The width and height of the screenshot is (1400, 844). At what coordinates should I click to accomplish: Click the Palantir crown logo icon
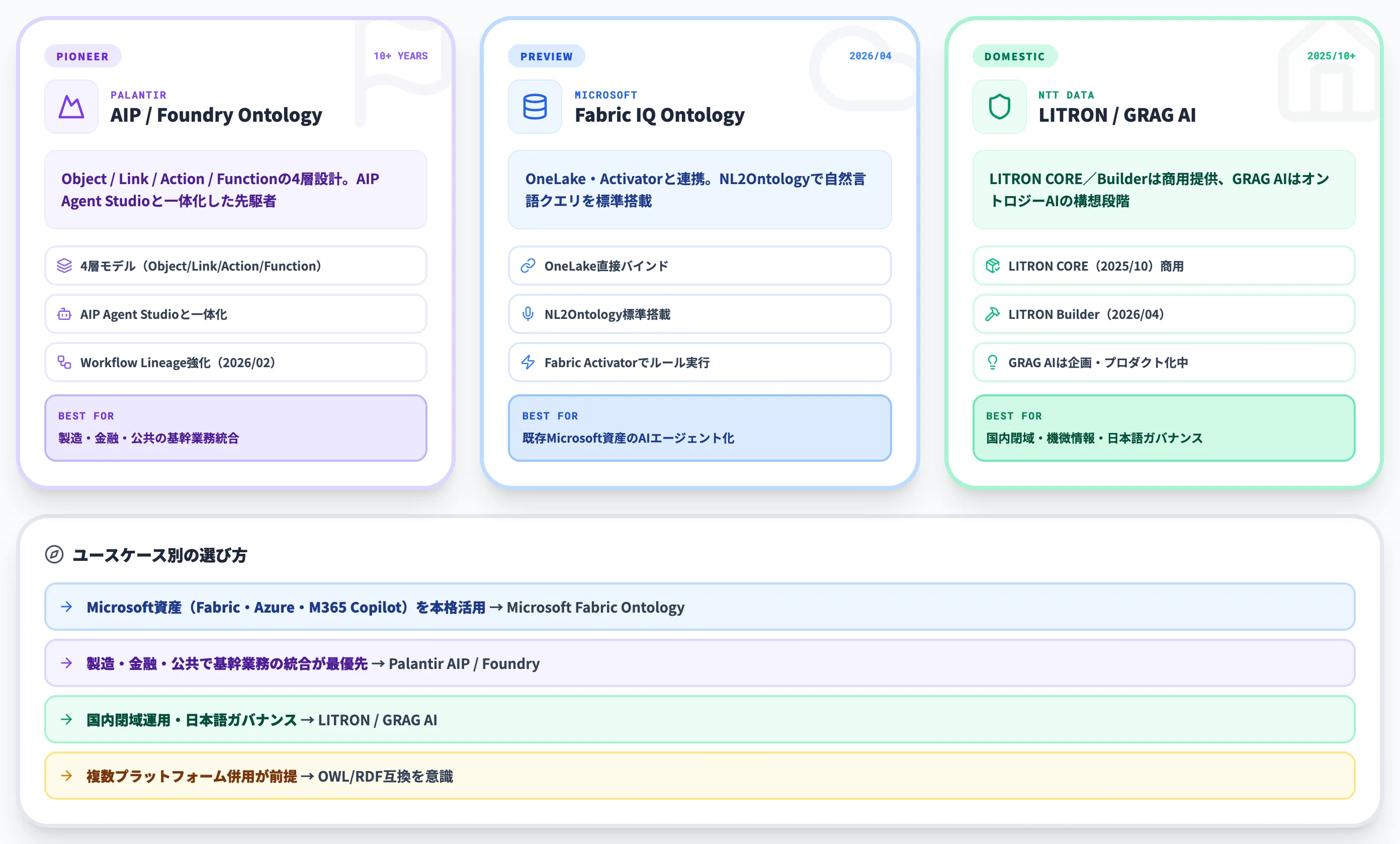point(71,107)
